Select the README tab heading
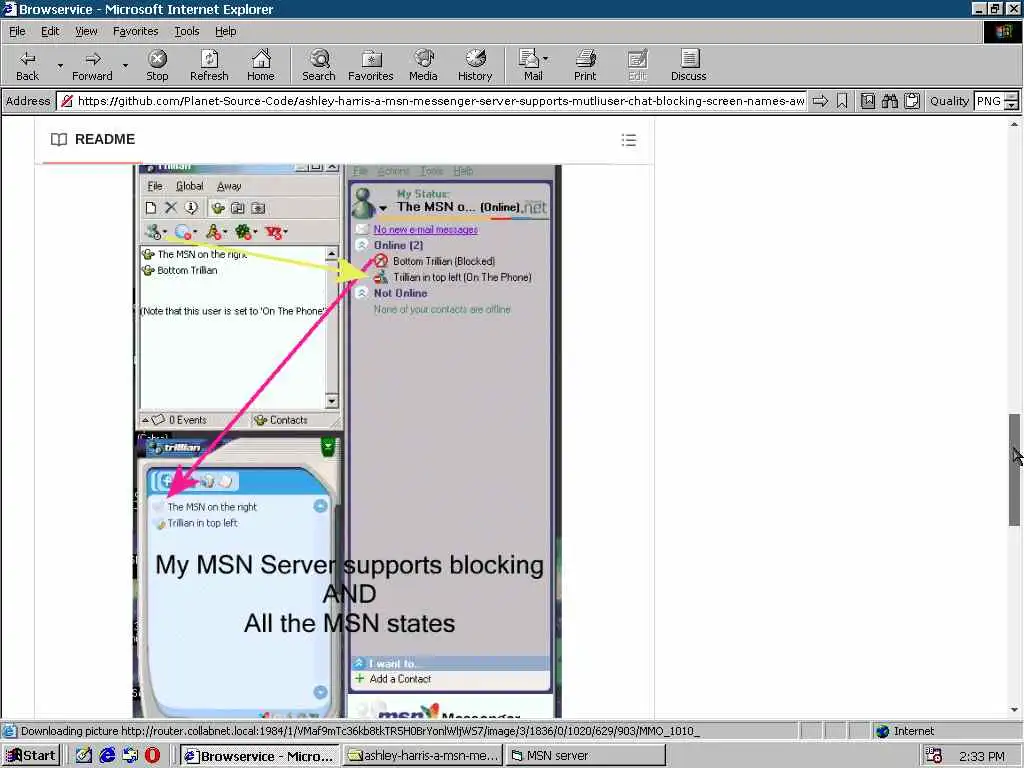The width and height of the screenshot is (1024, 768). click(104, 139)
